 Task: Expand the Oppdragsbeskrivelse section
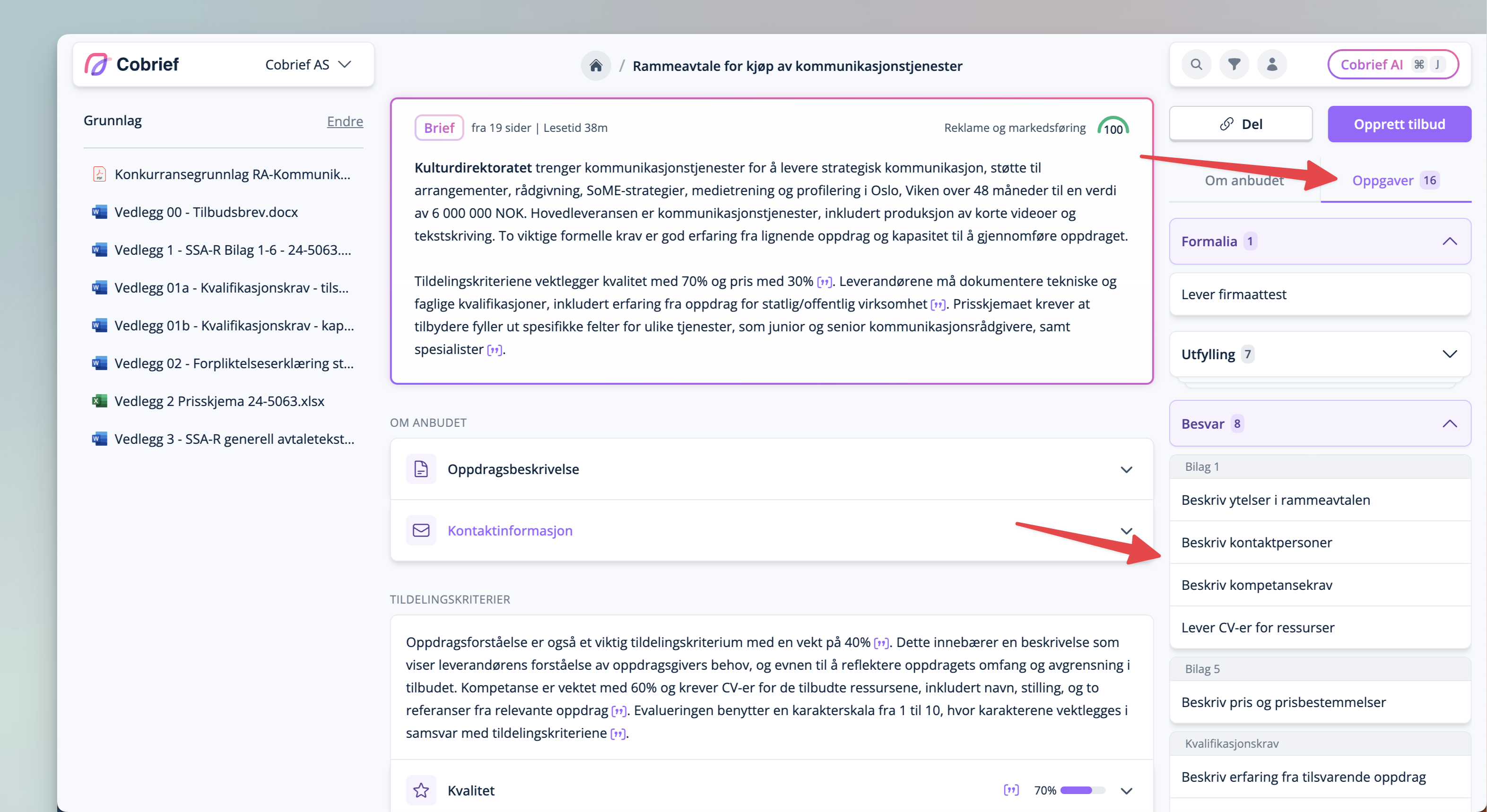[x=1126, y=469]
